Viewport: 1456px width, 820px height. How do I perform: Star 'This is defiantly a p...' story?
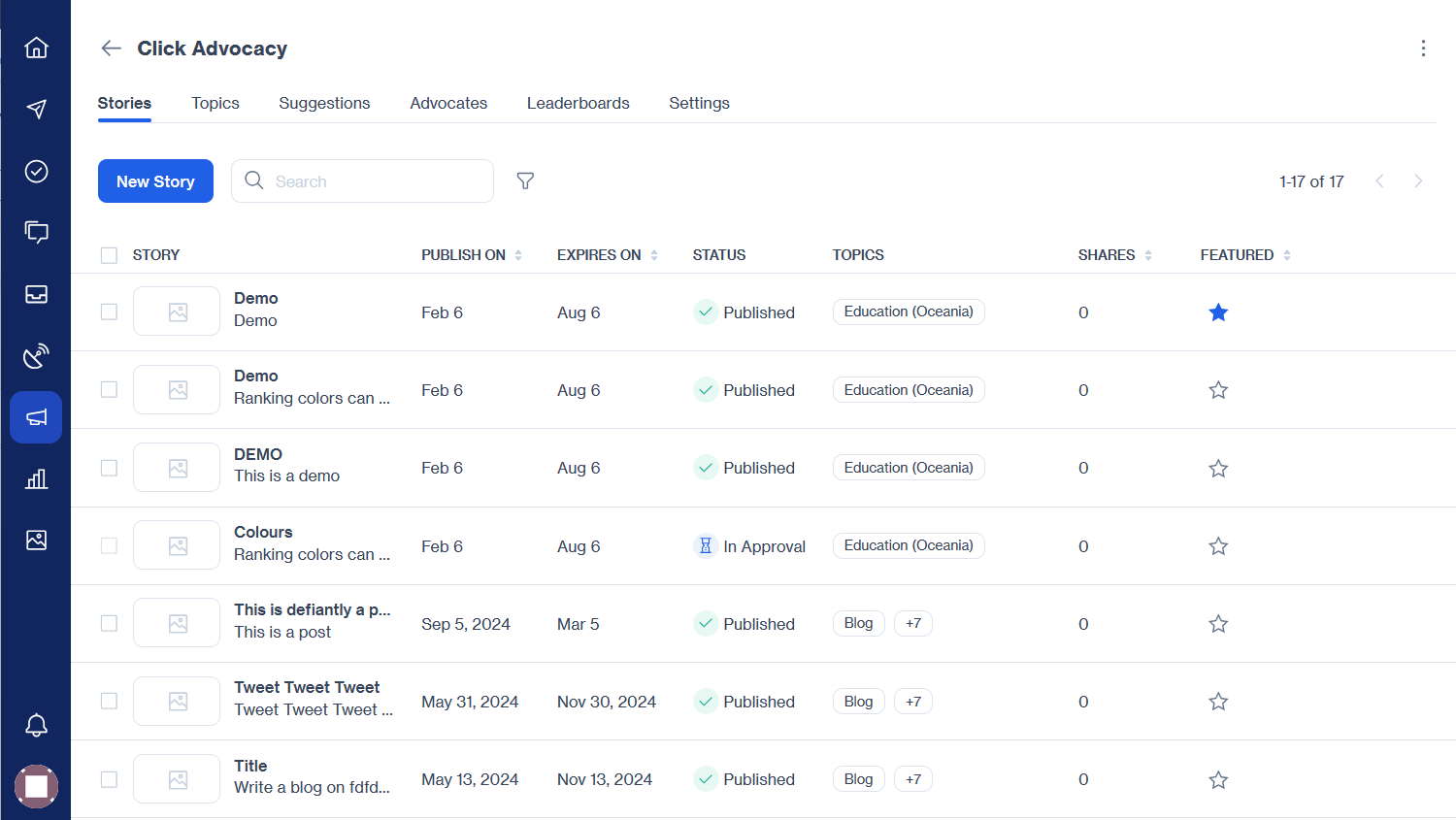1218,624
